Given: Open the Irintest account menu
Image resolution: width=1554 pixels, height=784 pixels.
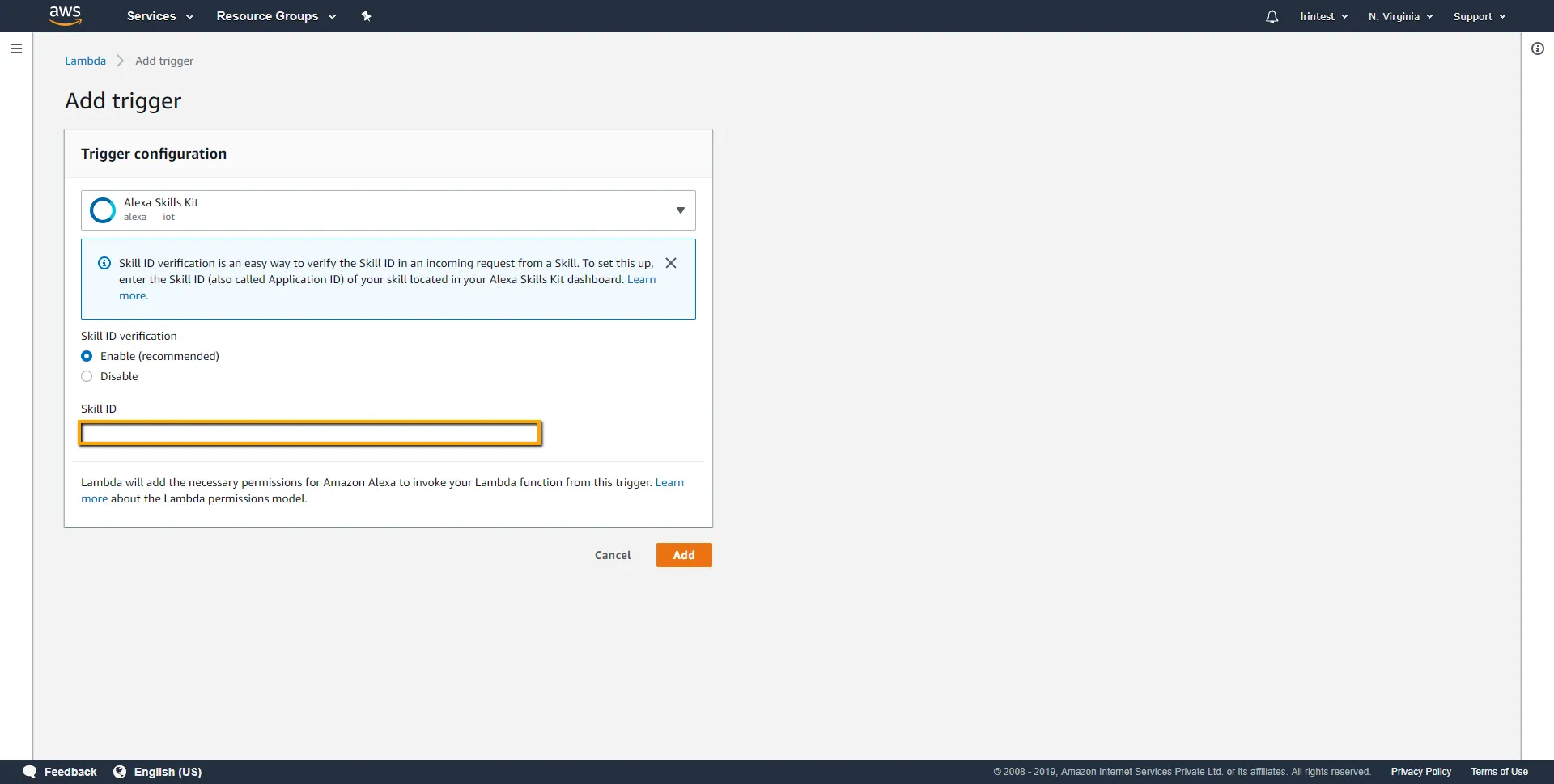Looking at the screenshot, I should [x=1323, y=16].
